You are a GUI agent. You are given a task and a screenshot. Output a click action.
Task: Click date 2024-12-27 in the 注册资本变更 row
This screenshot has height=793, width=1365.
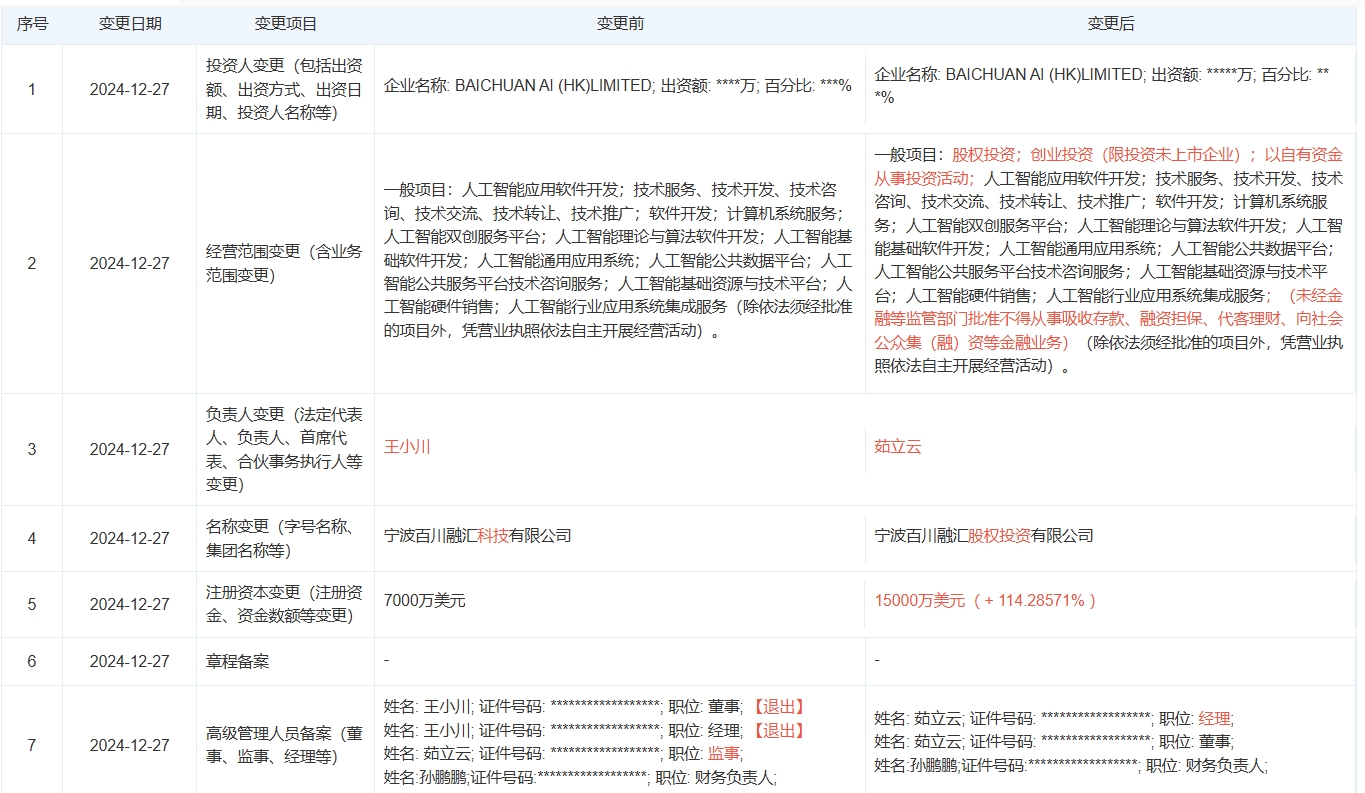click(x=130, y=604)
